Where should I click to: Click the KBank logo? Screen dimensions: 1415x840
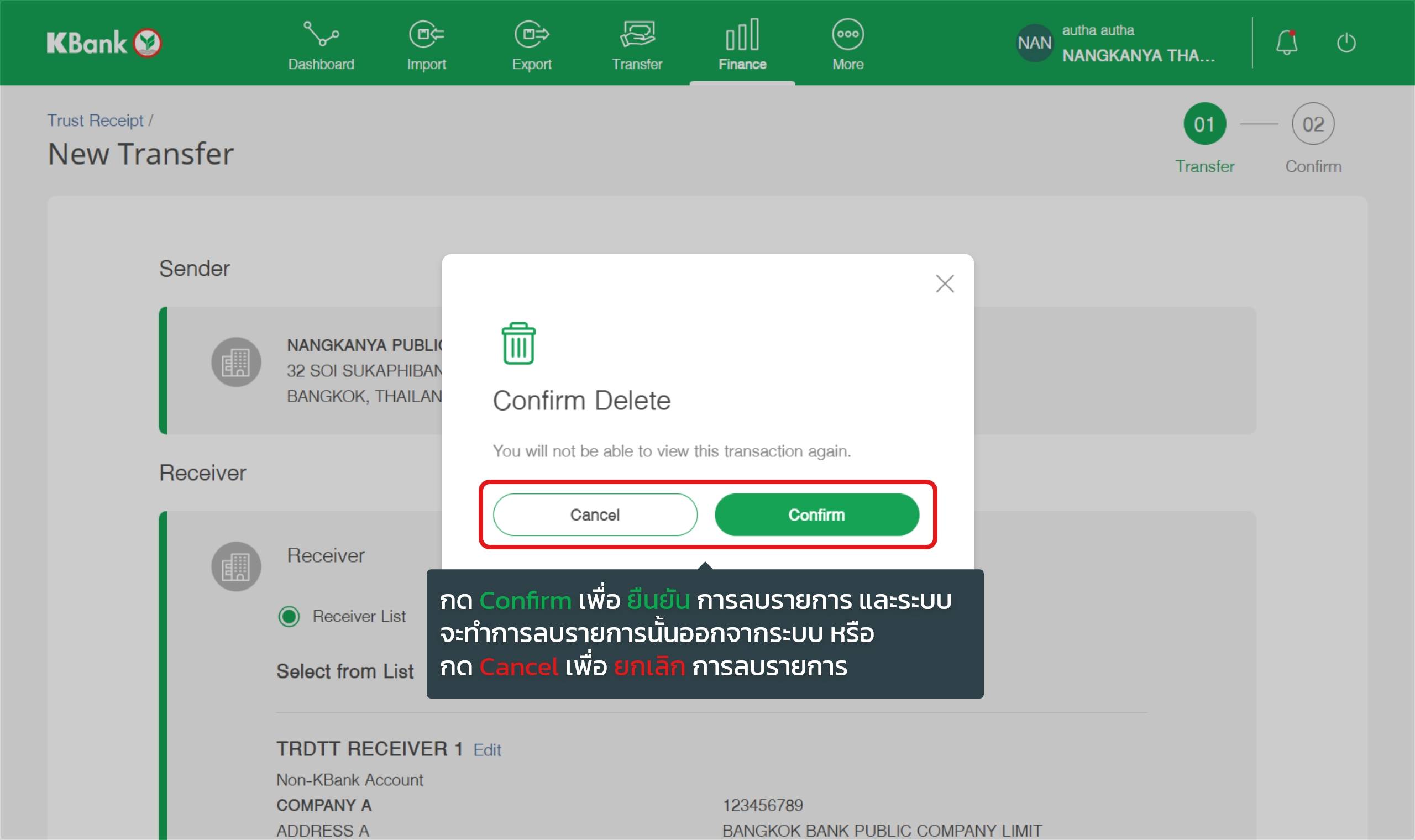[x=104, y=43]
